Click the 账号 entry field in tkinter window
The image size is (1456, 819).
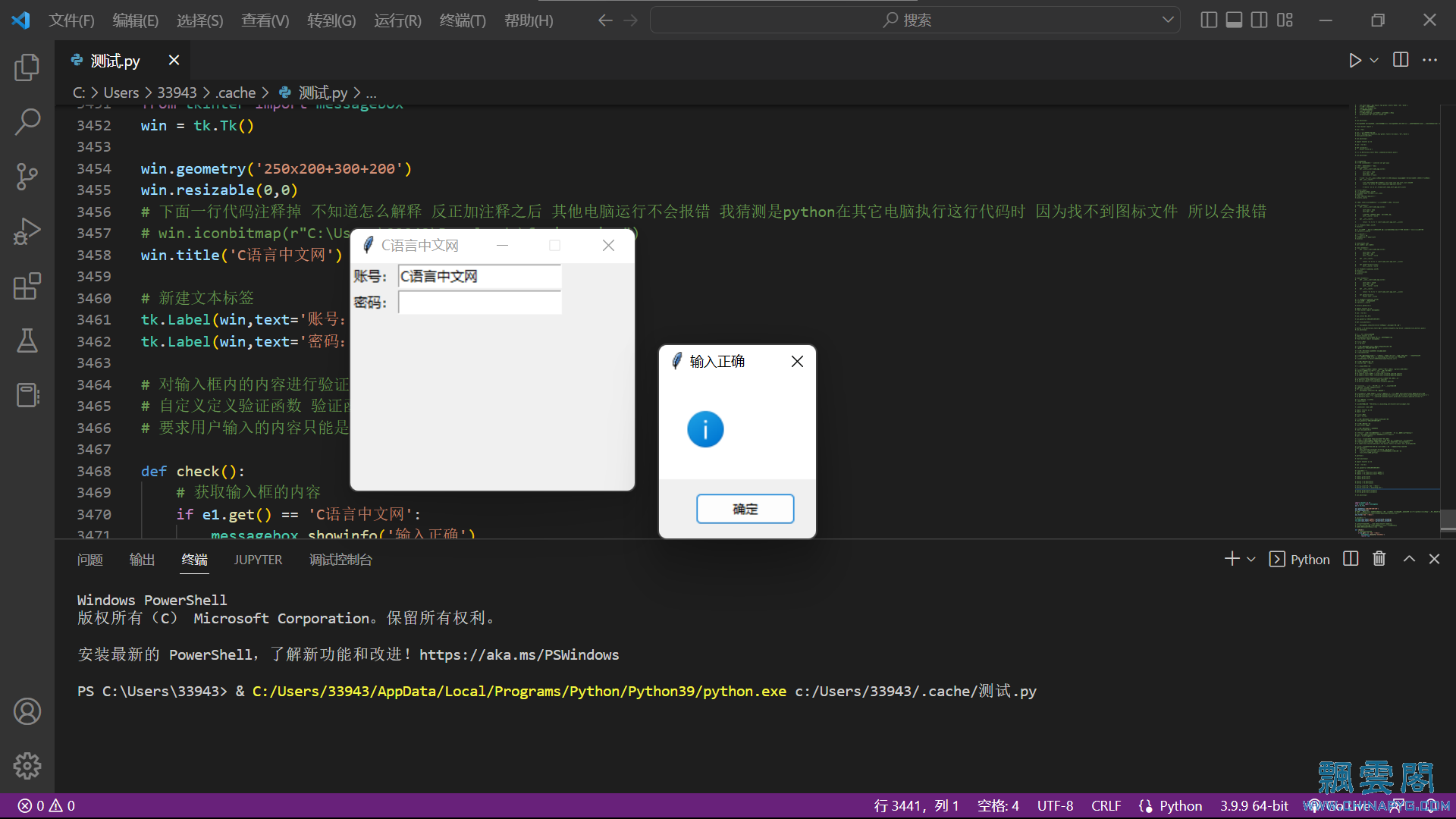point(479,277)
